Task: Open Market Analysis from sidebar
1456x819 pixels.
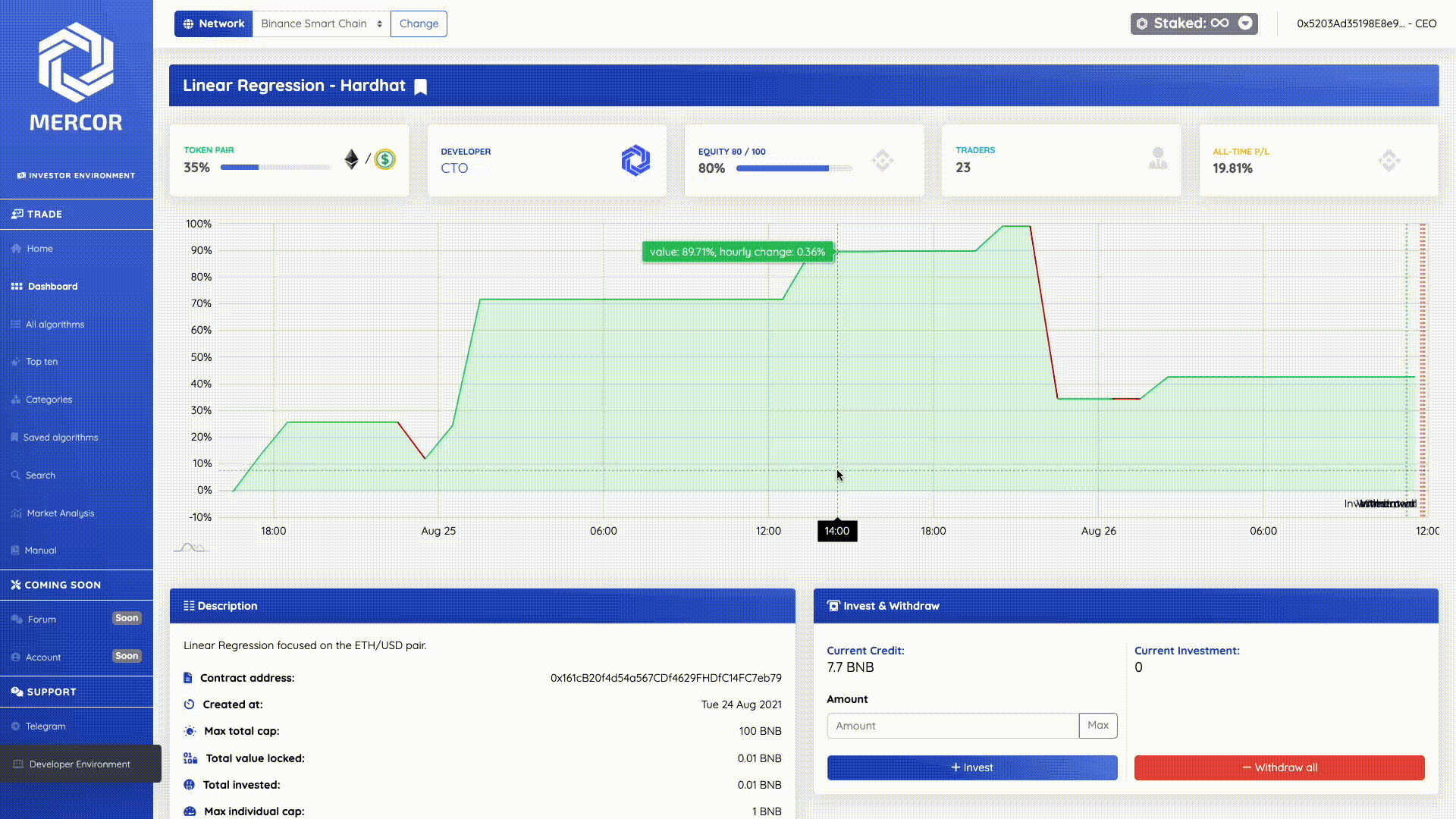Action: 60,513
